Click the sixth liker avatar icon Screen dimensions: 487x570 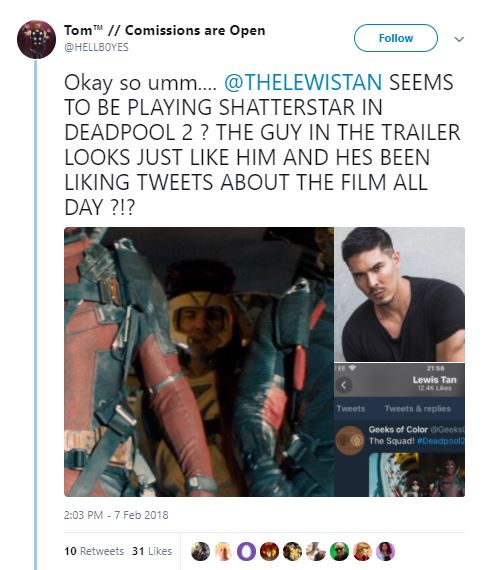[316, 551]
